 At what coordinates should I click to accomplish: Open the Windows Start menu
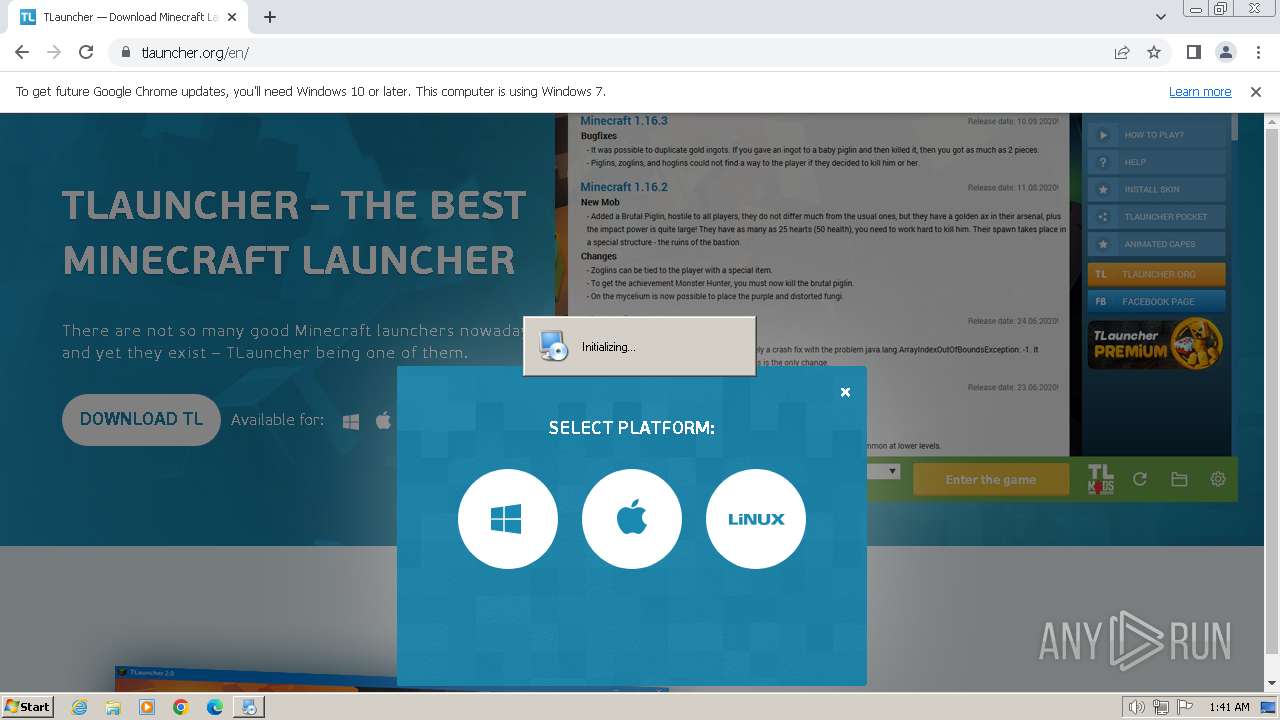pyautogui.click(x=27, y=706)
